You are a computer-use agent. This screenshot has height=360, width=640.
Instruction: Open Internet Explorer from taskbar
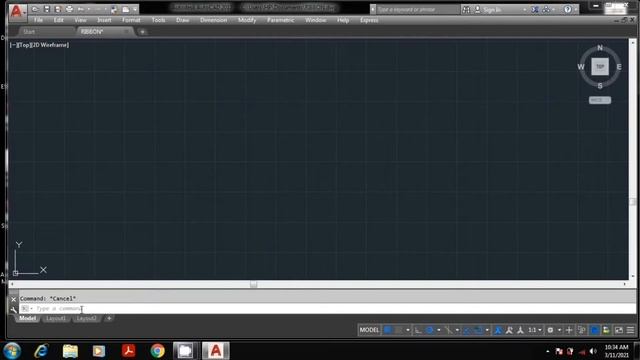pos(42,351)
